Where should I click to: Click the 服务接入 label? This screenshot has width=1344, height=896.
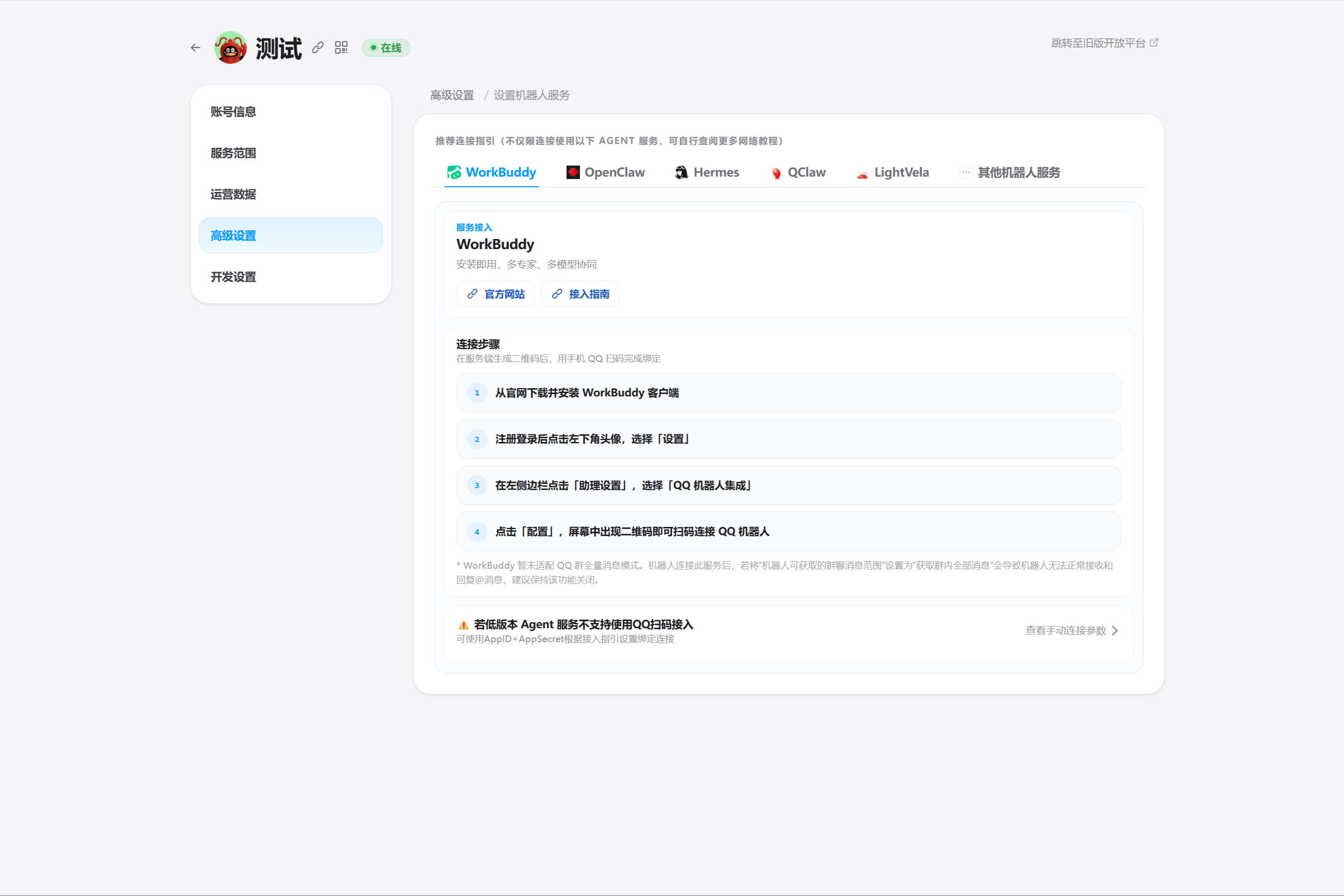coord(474,227)
